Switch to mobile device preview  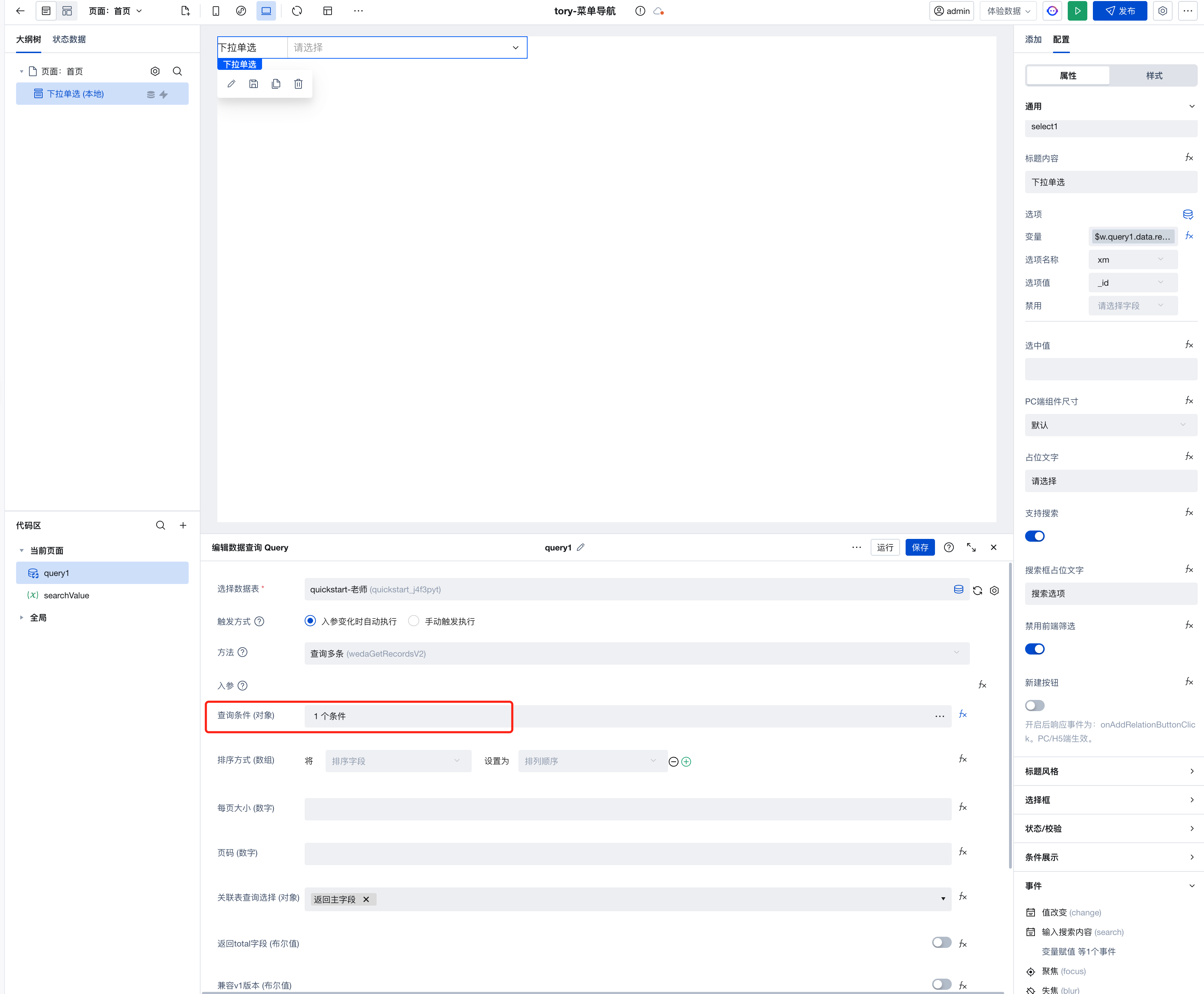(x=216, y=11)
